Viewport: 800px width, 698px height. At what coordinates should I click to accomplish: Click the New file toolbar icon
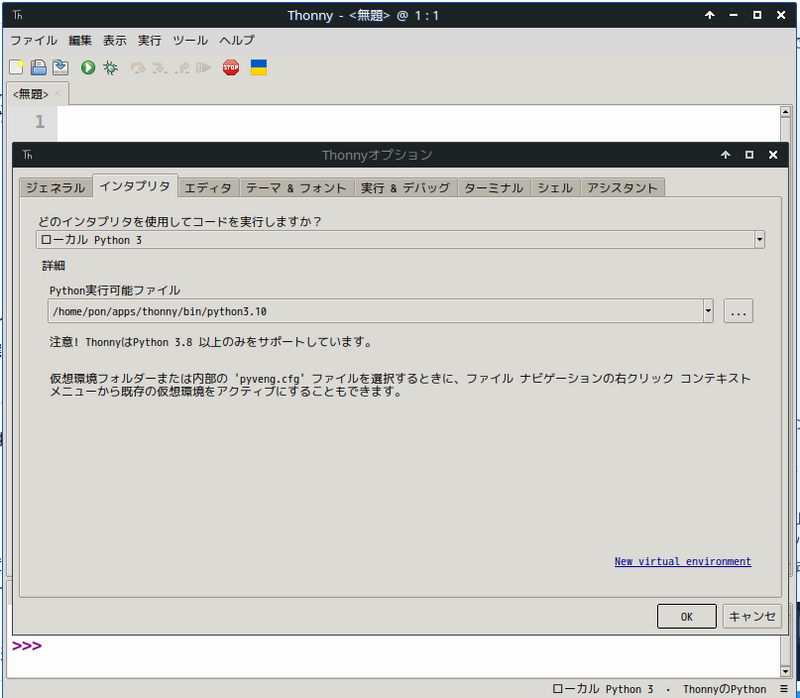click(x=16, y=67)
